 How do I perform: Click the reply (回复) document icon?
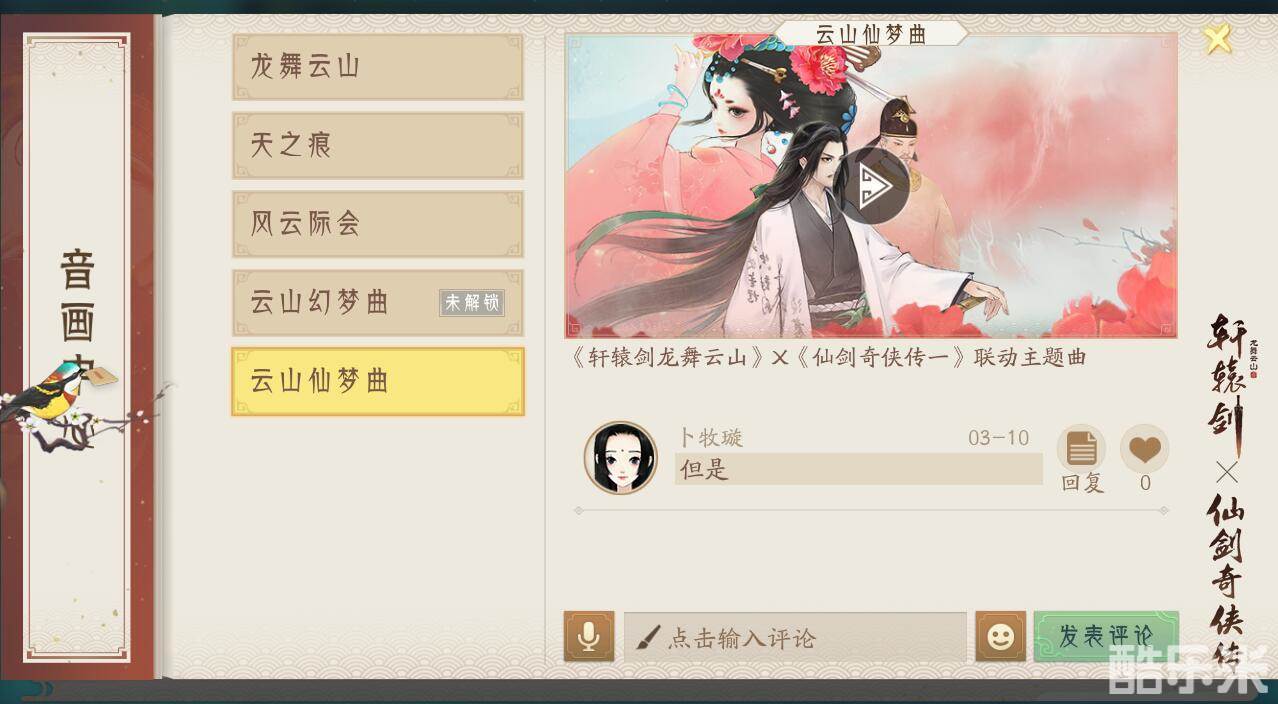click(1081, 449)
